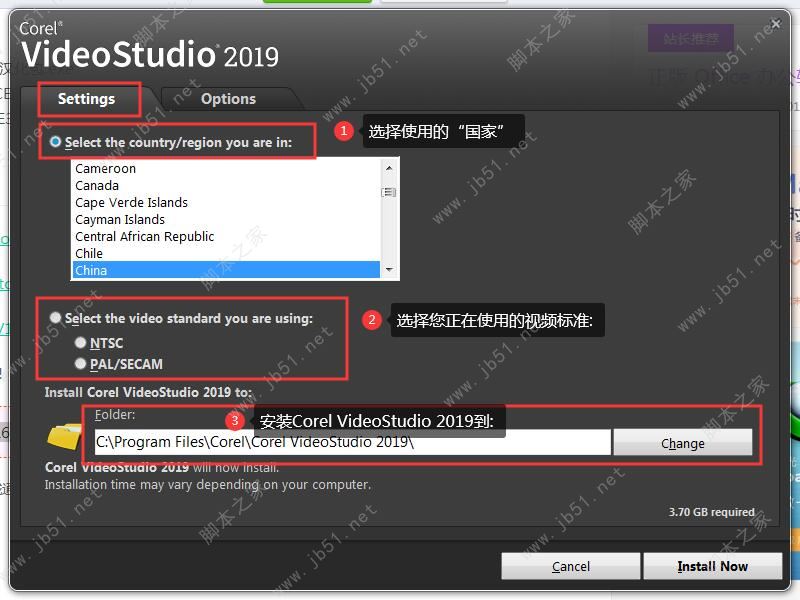Select Chile in the country list
The height and width of the screenshot is (600, 800).
(226, 253)
